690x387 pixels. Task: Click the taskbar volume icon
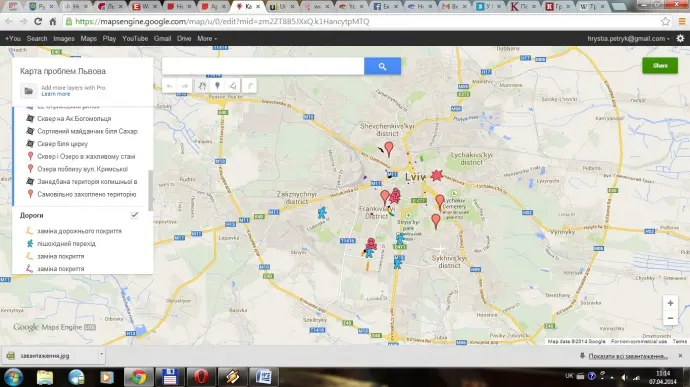[x=624, y=377]
